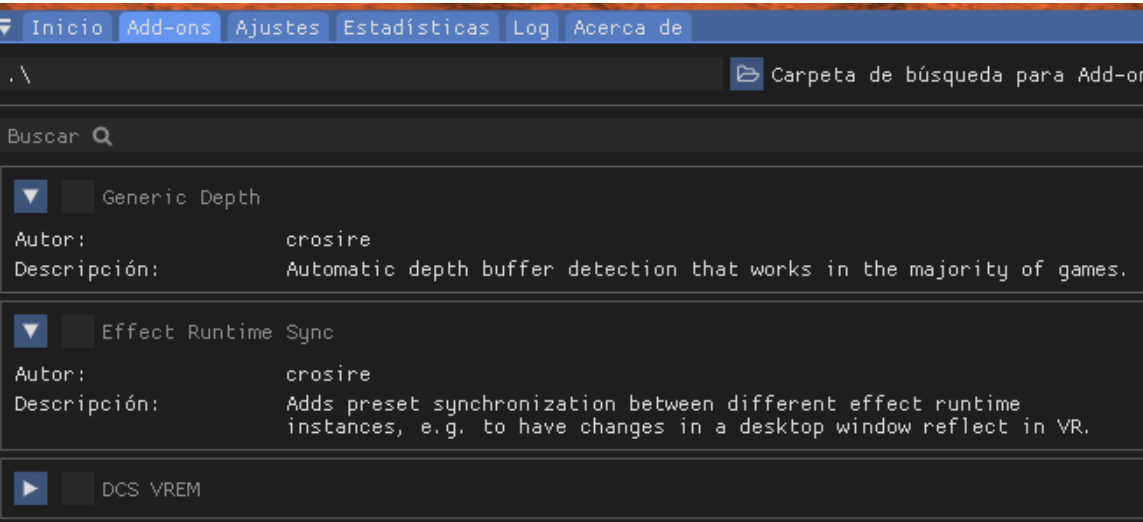Switch to the Ajustes tab

277,28
